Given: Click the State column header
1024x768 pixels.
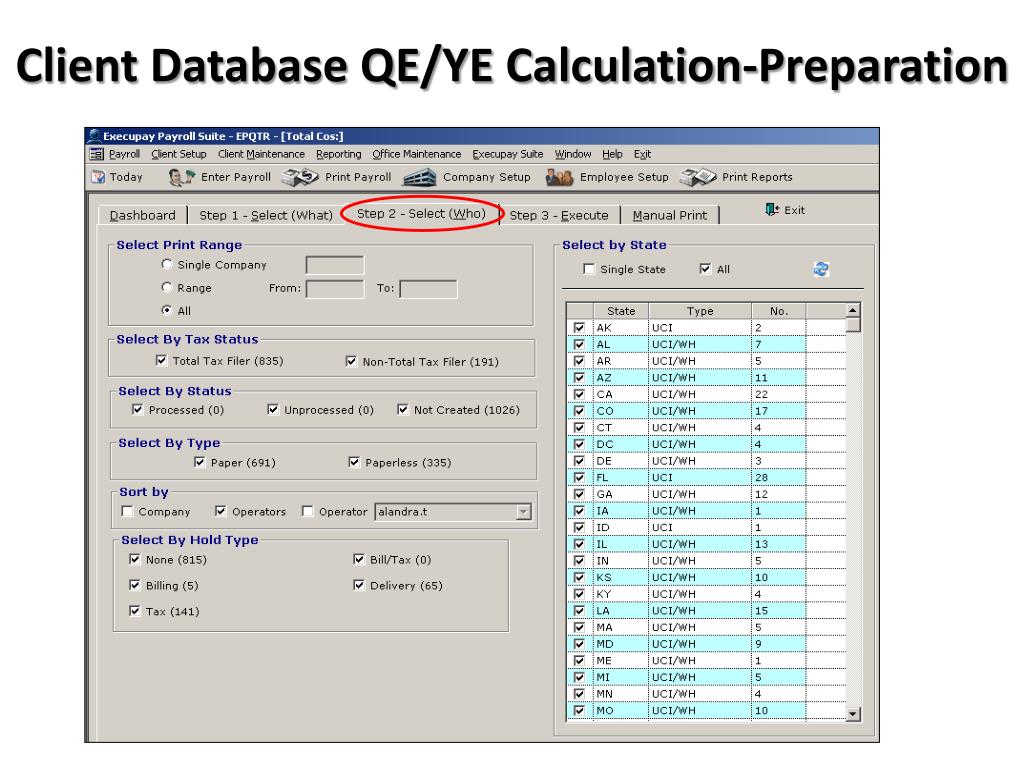Looking at the screenshot, I should (621, 311).
